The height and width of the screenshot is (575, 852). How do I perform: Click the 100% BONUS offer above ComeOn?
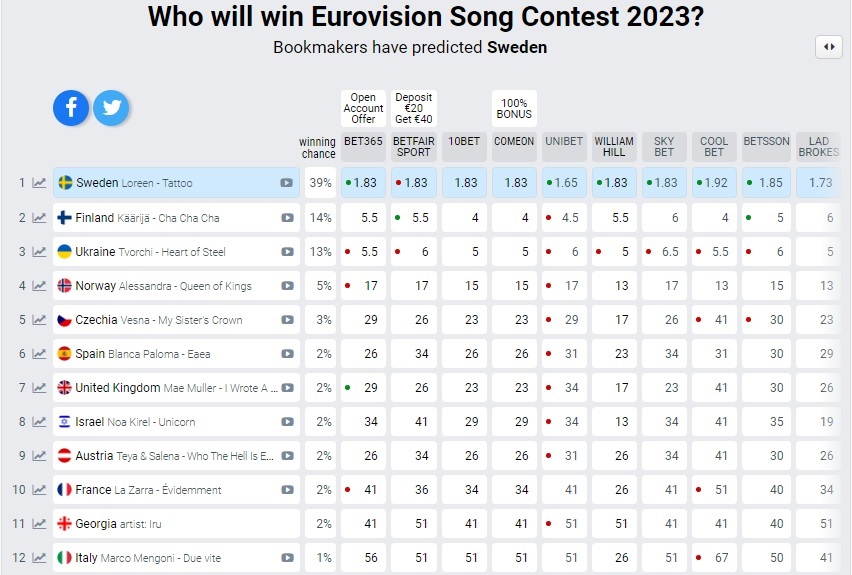514,109
